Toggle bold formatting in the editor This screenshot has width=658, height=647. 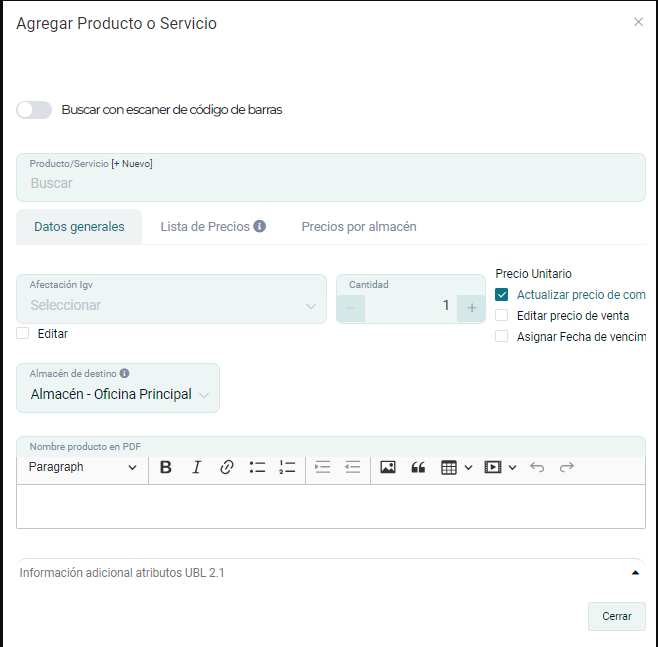(166, 467)
